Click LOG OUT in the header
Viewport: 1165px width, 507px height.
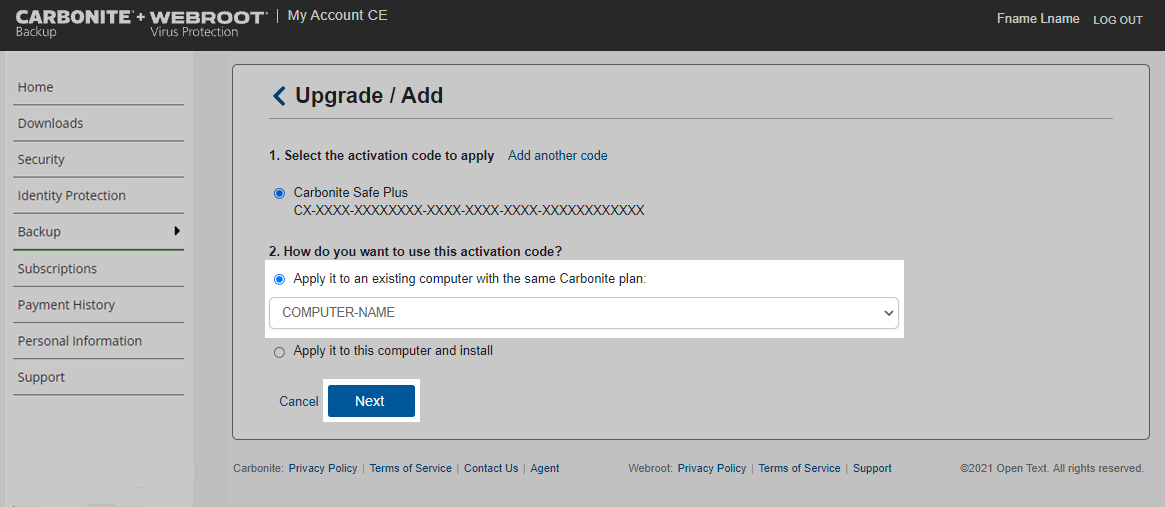point(1117,20)
